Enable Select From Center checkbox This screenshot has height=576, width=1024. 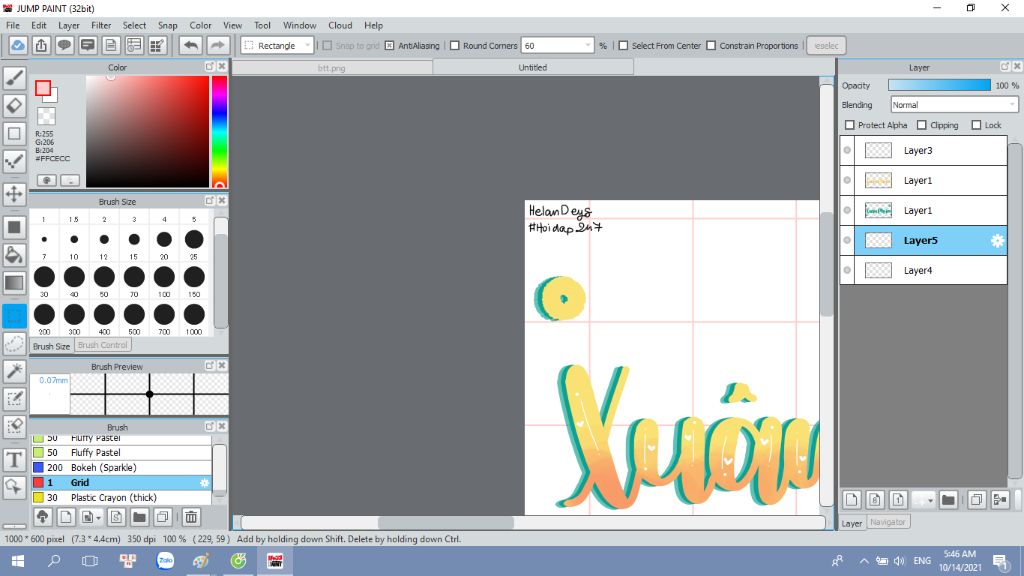pyautogui.click(x=623, y=46)
